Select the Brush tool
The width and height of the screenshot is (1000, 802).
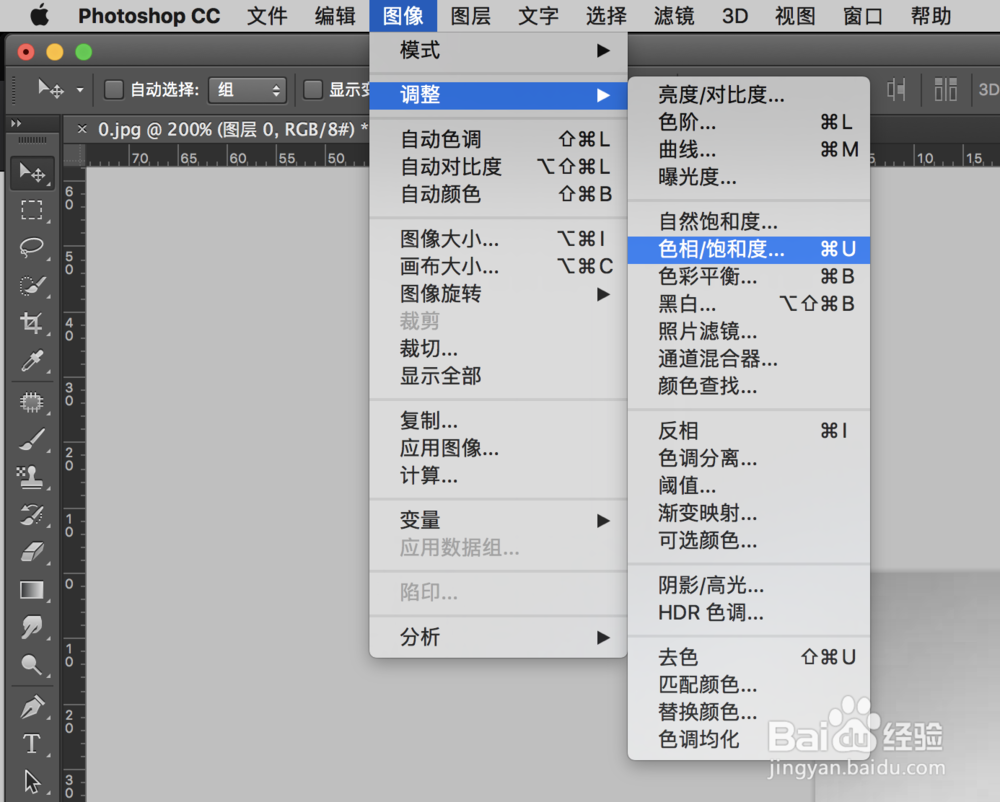pos(31,439)
